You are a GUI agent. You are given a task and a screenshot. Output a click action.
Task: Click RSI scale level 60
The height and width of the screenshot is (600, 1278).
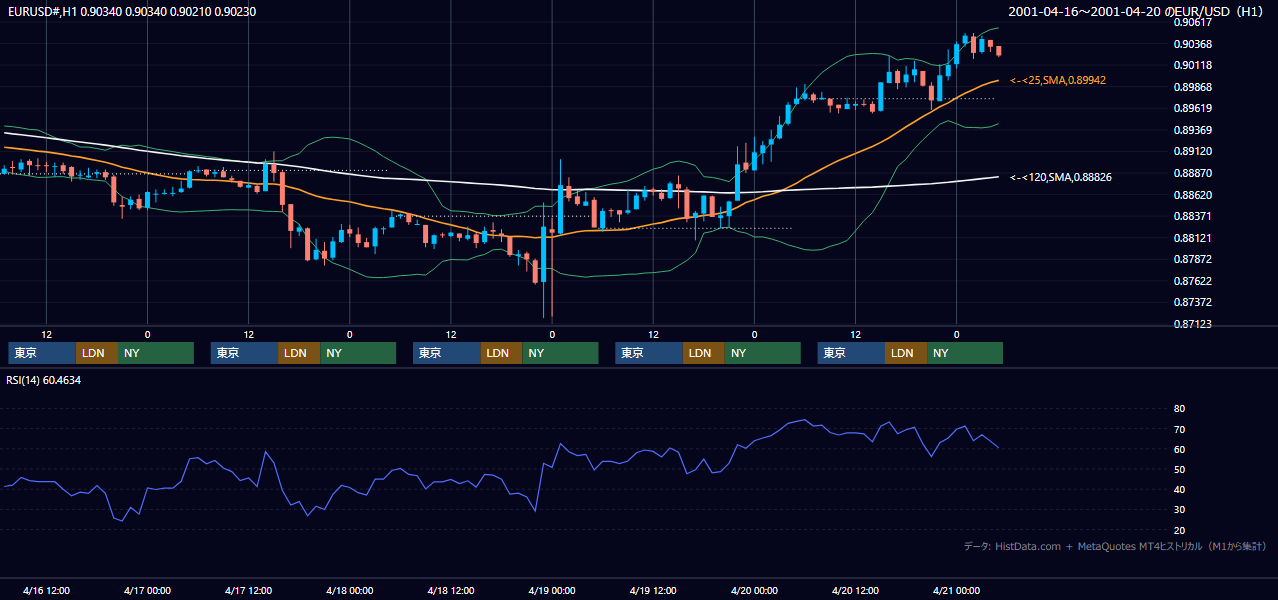1179,449
